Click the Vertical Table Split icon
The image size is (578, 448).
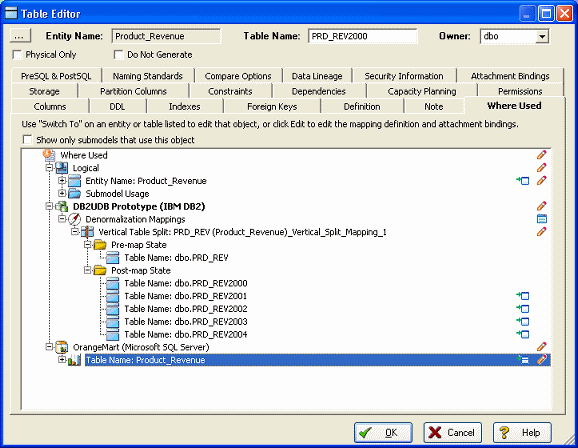click(x=87, y=232)
